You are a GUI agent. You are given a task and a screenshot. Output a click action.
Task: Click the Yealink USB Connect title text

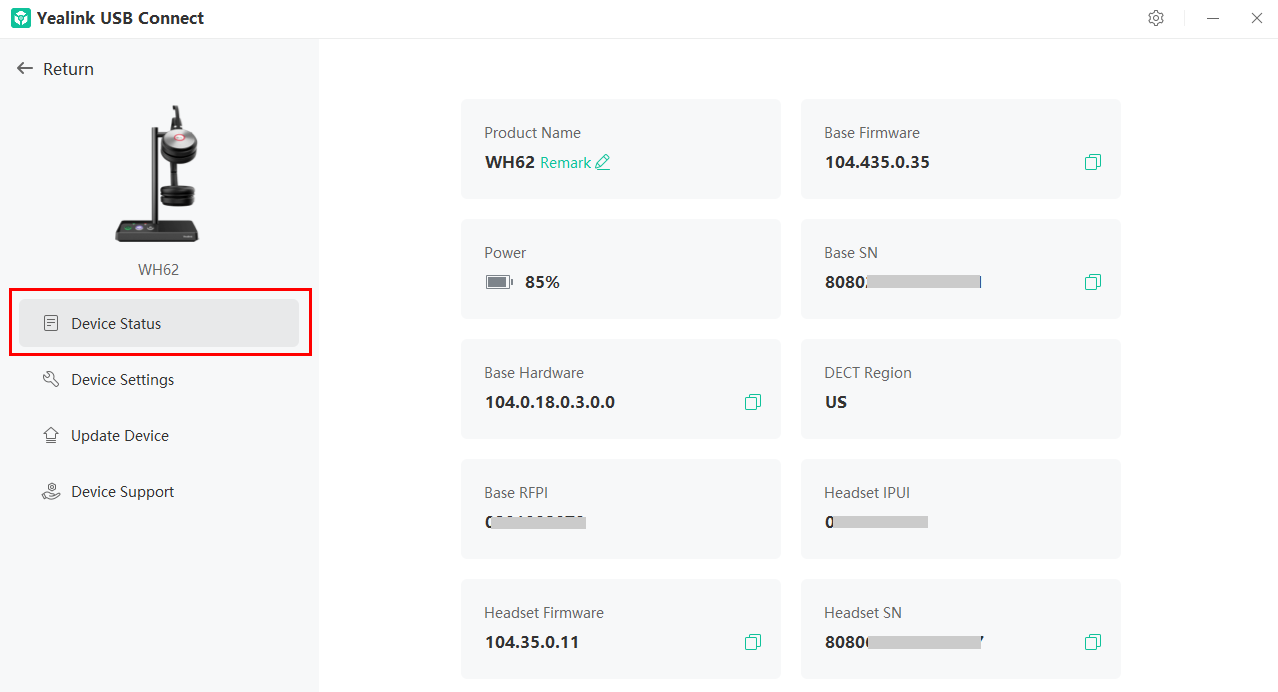pos(120,18)
